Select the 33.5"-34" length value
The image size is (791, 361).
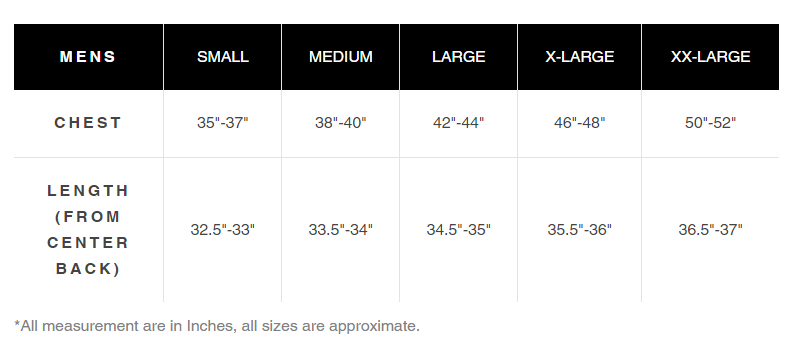pos(341,230)
